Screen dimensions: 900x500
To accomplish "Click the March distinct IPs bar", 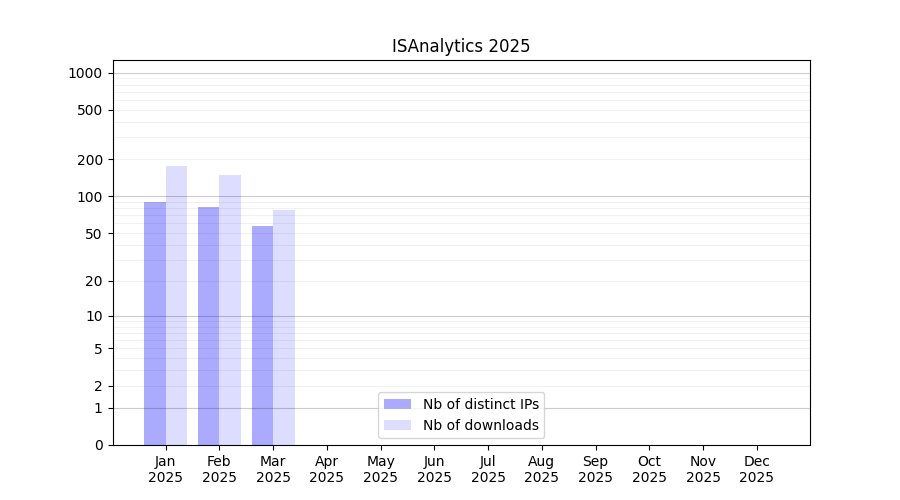I will tap(262, 335).
